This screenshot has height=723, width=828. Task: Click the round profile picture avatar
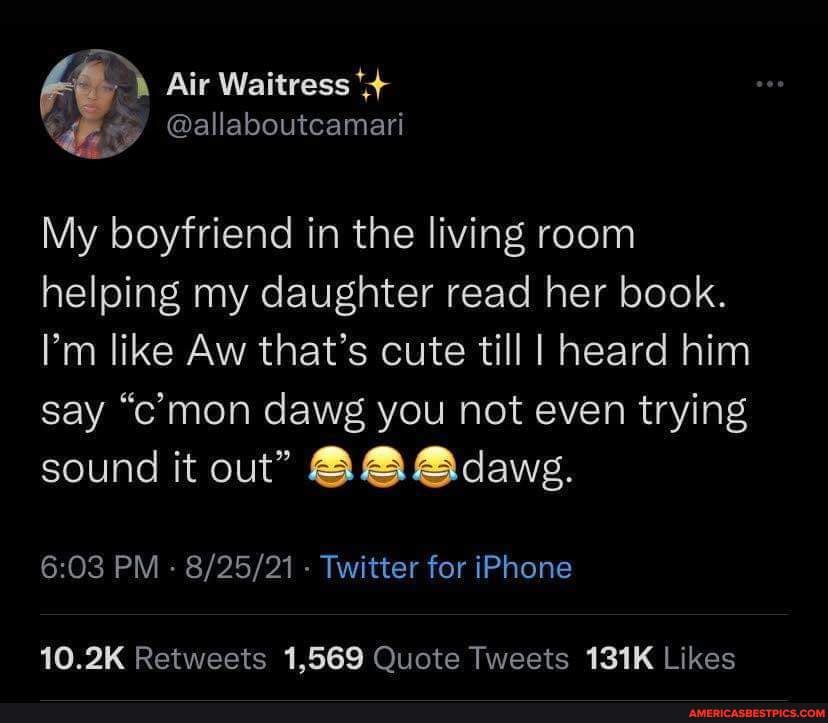[x=95, y=104]
